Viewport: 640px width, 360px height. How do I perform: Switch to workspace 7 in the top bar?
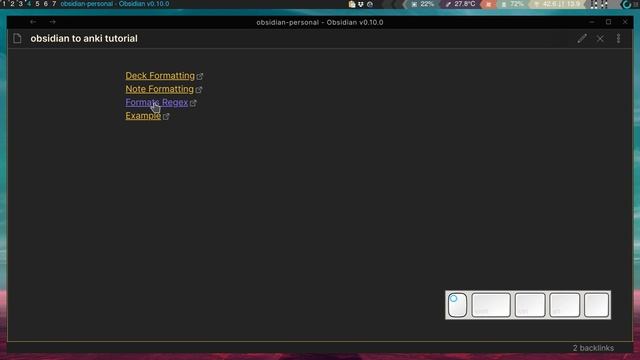pos(54,4)
